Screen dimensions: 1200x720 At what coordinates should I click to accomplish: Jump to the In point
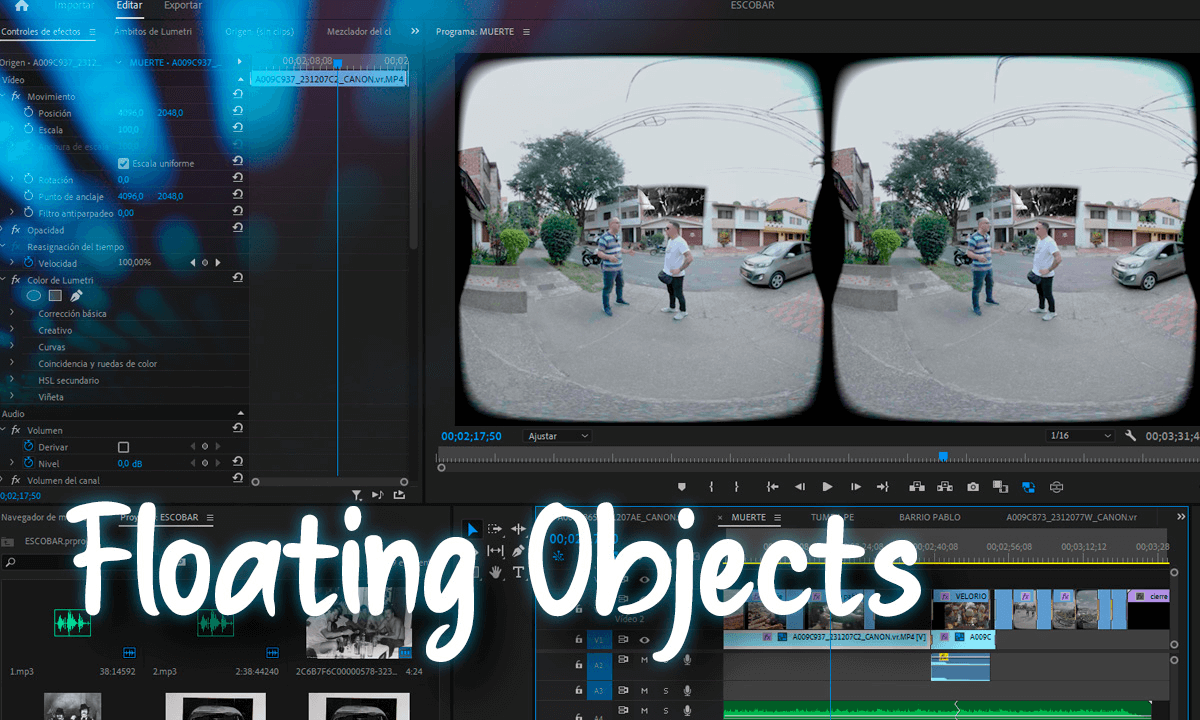point(772,487)
